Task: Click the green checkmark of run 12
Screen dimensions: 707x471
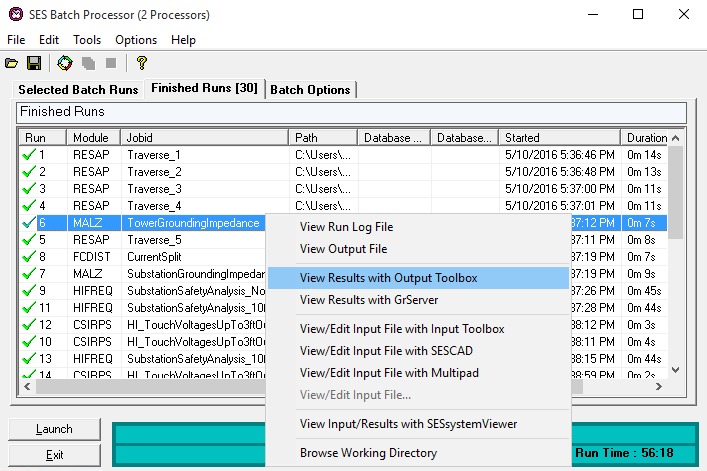Action: (28, 325)
